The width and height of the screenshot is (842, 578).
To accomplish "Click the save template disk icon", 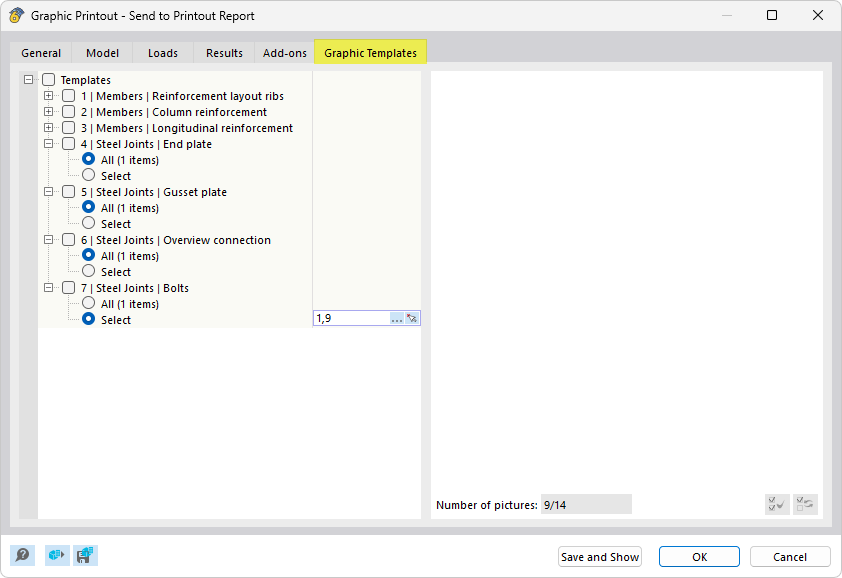I will (x=86, y=556).
